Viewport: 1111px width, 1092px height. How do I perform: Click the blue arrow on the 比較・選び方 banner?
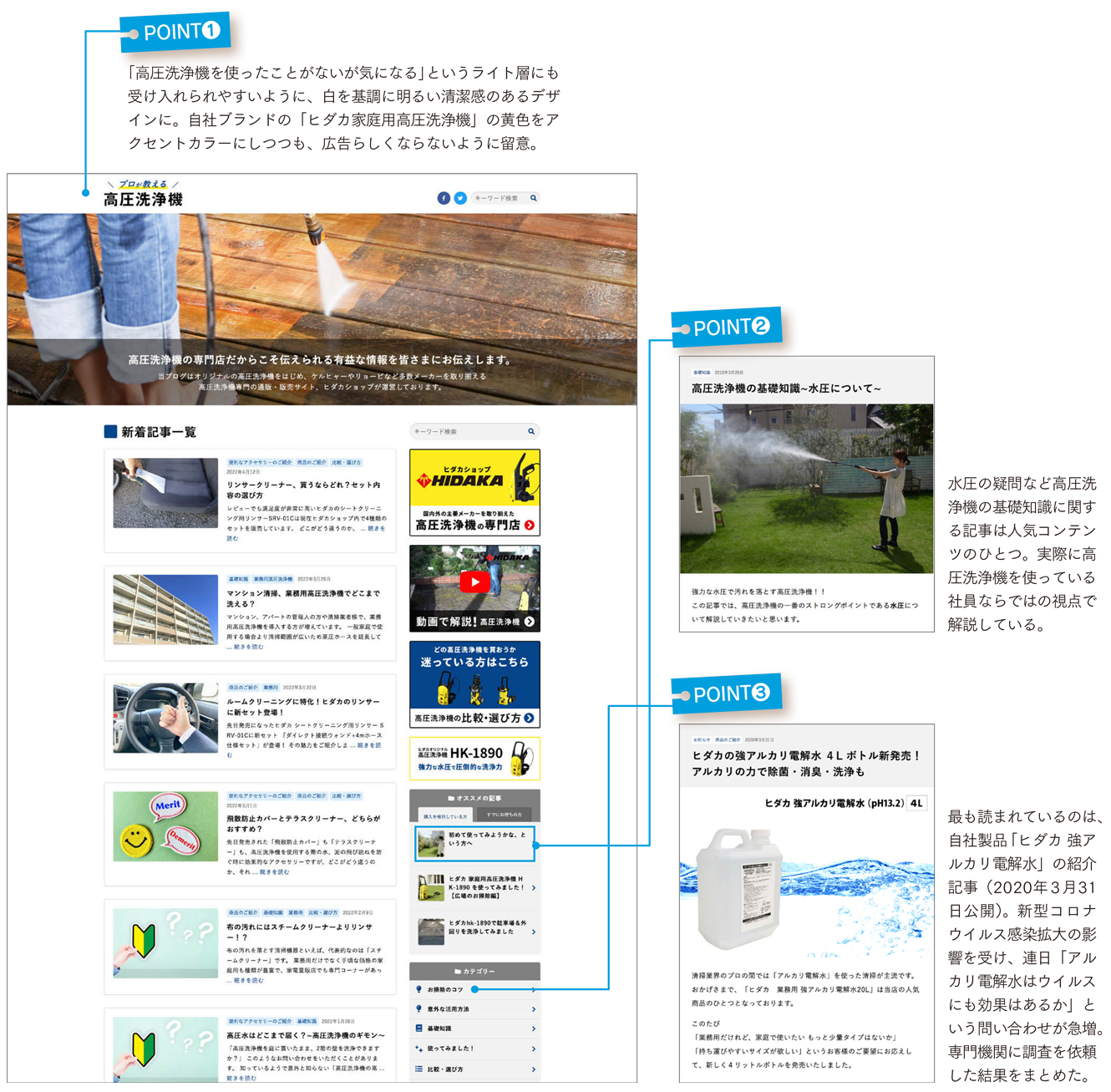(530, 718)
